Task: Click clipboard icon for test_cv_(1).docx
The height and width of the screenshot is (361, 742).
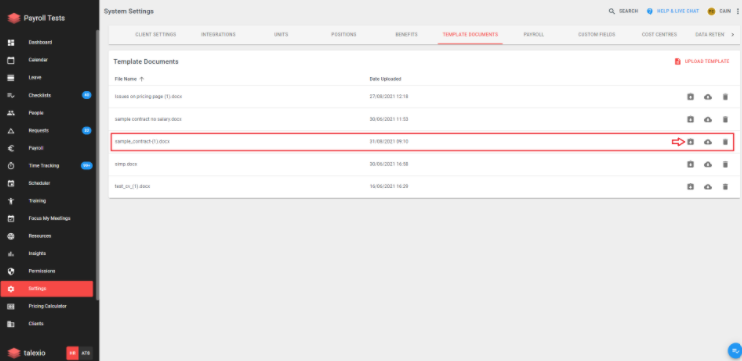Action: coord(690,187)
